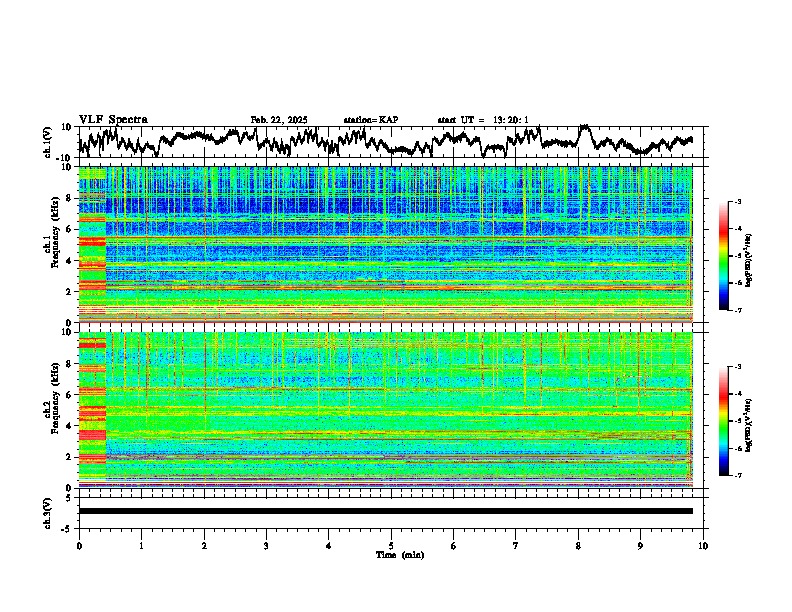This screenshot has height=612, width=792.
Task: Click the ch.1 color scale bar
Action: 724,256
